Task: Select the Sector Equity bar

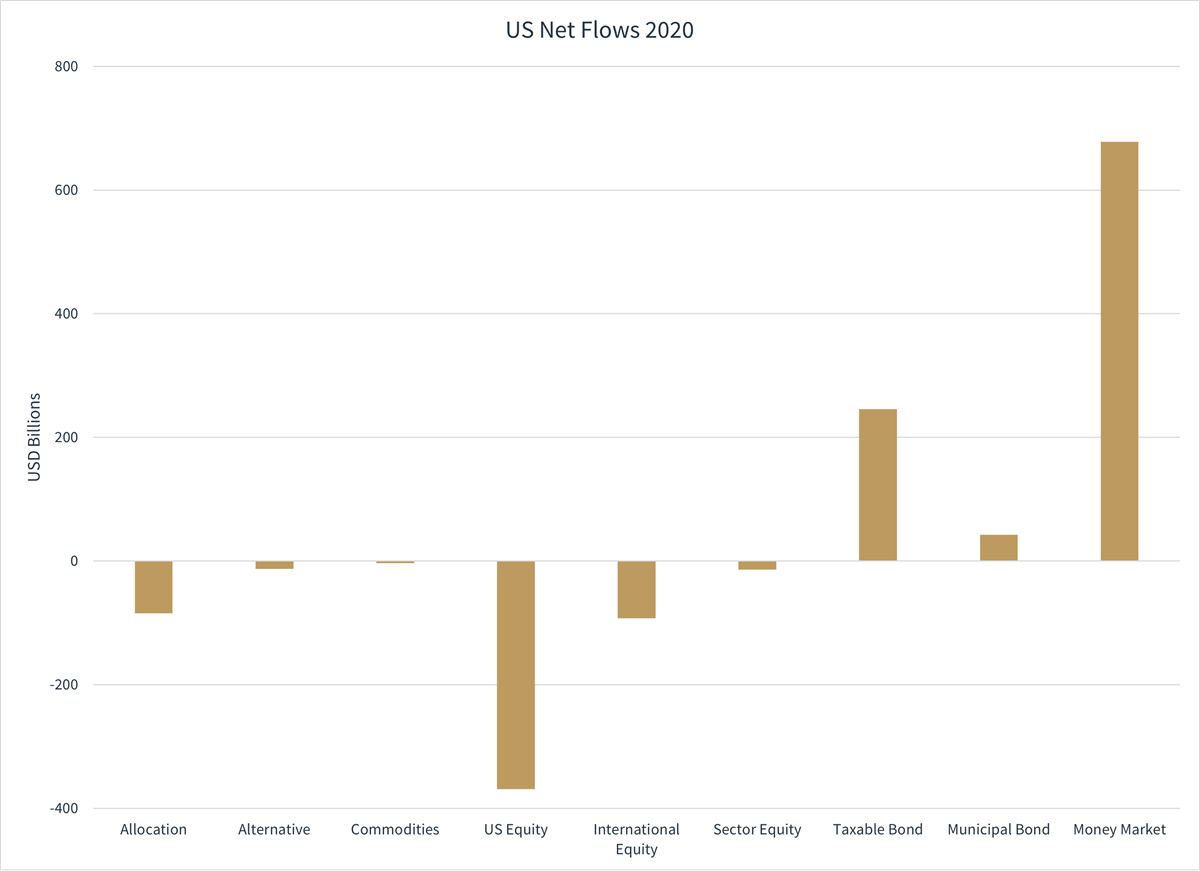Action: [x=757, y=566]
